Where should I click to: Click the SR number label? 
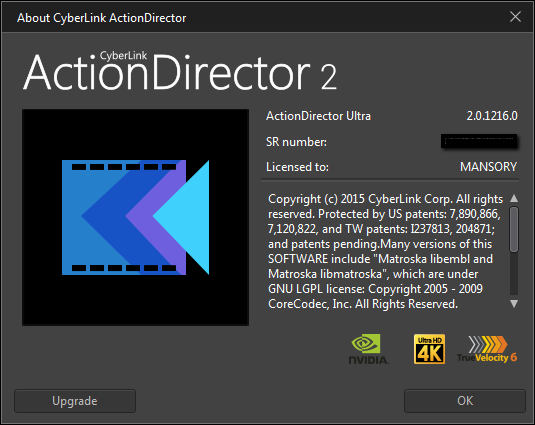pyautogui.click(x=296, y=142)
